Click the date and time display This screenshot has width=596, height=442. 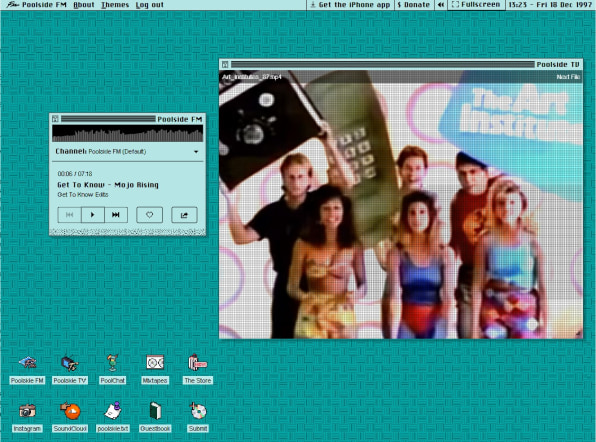click(x=550, y=5)
